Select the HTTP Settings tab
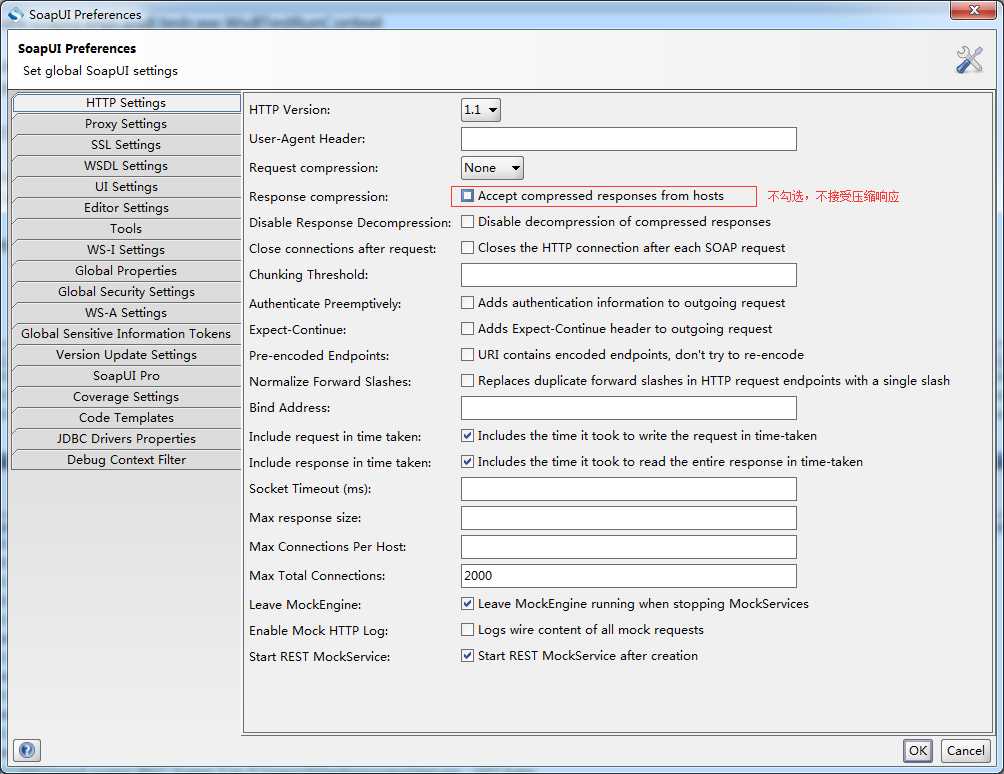Screen dimensions: 1004x774 pos(126,102)
